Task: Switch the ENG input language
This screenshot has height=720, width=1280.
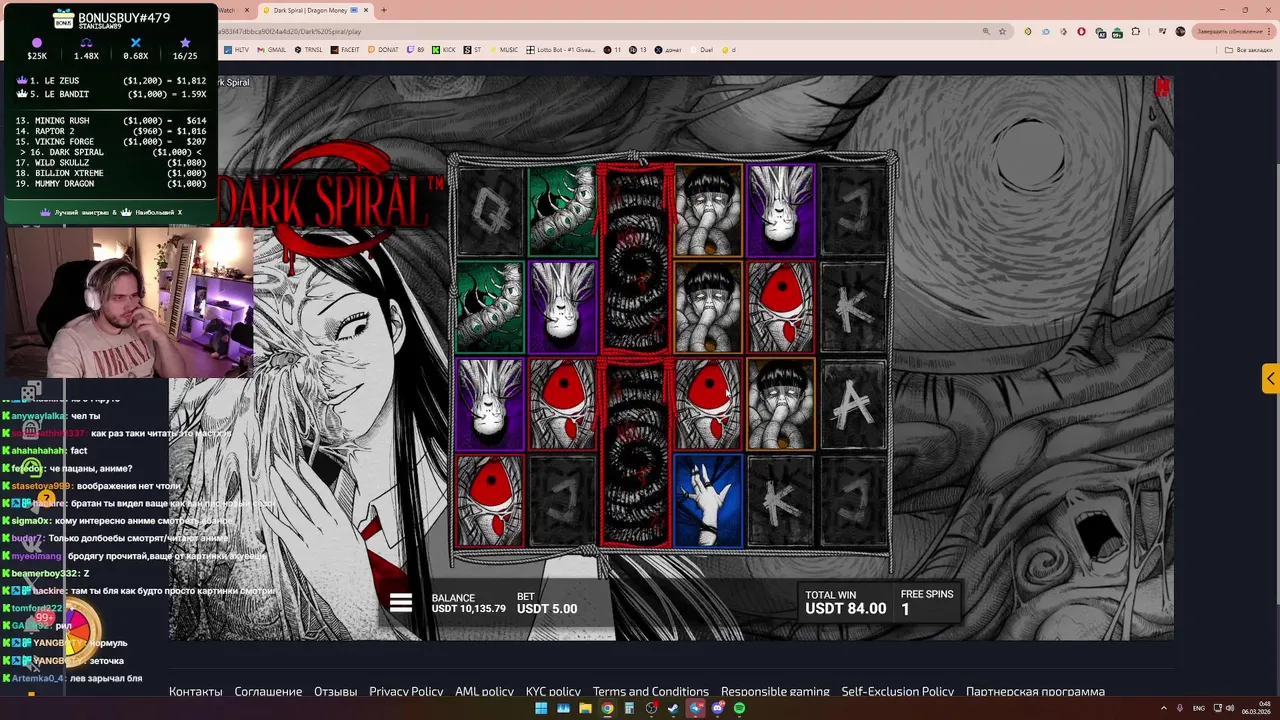Action: [1199, 708]
